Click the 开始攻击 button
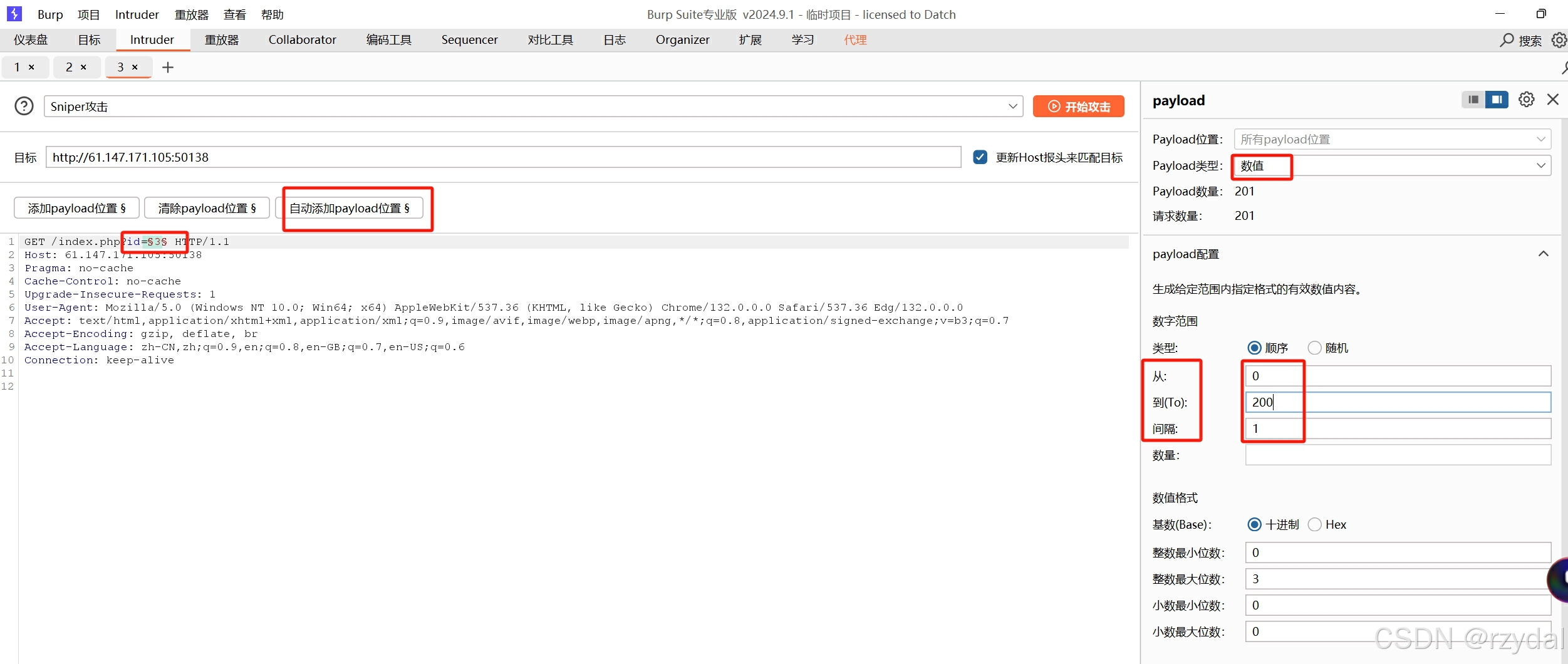1568x664 pixels. click(1078, 106)
